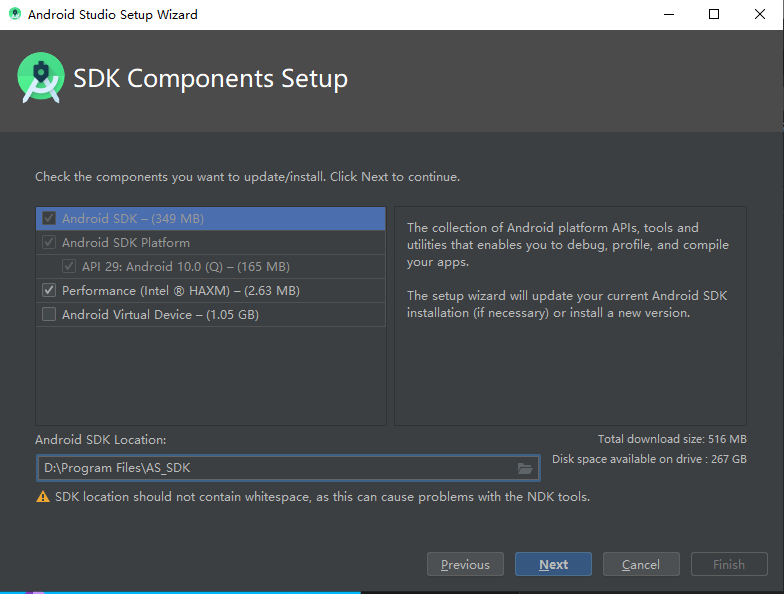
Task: Select the Performance (Intel ® HAXM) row text
Action: (x=181, y=290)
